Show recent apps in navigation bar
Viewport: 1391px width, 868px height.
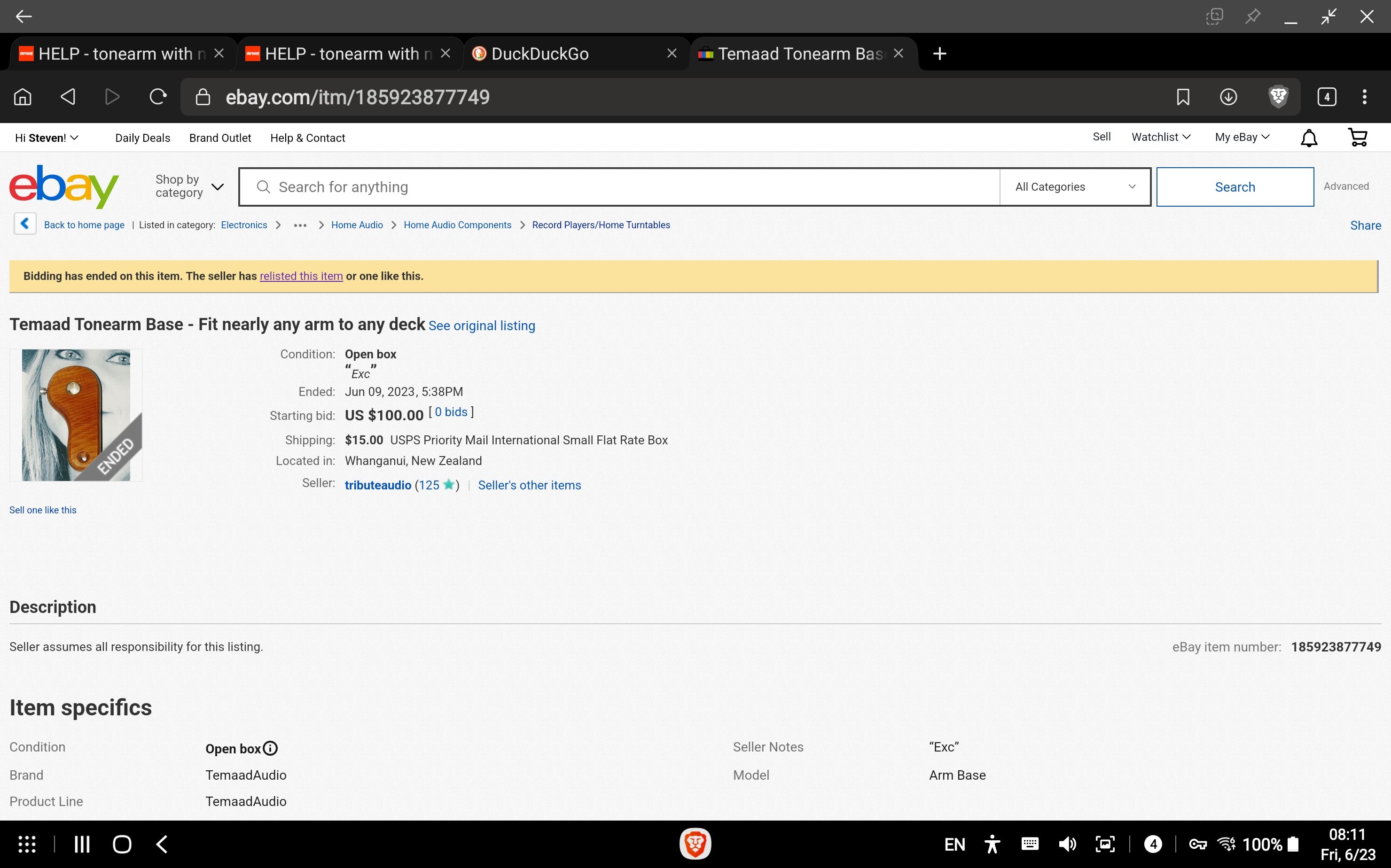[x=82, y=844]
